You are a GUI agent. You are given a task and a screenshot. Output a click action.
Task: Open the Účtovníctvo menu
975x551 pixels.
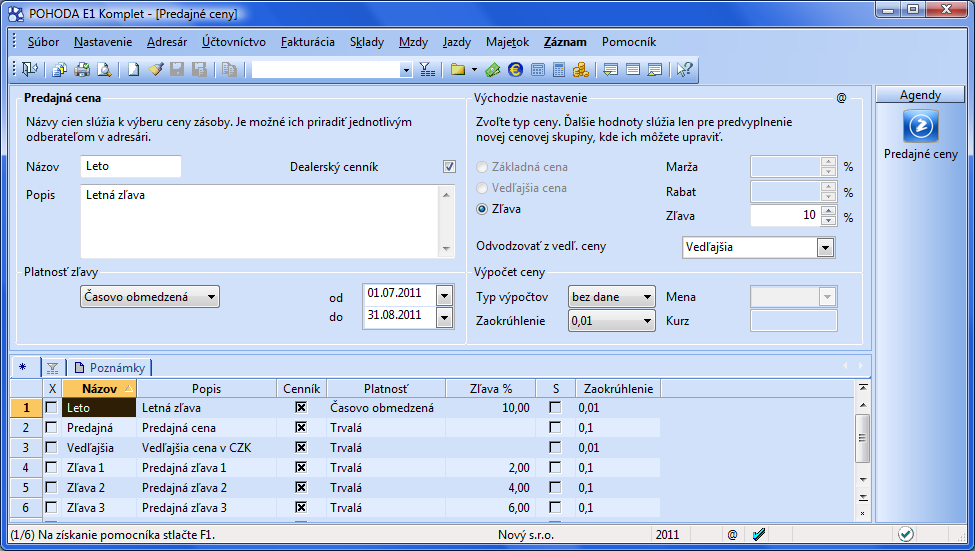click(234, 42)
